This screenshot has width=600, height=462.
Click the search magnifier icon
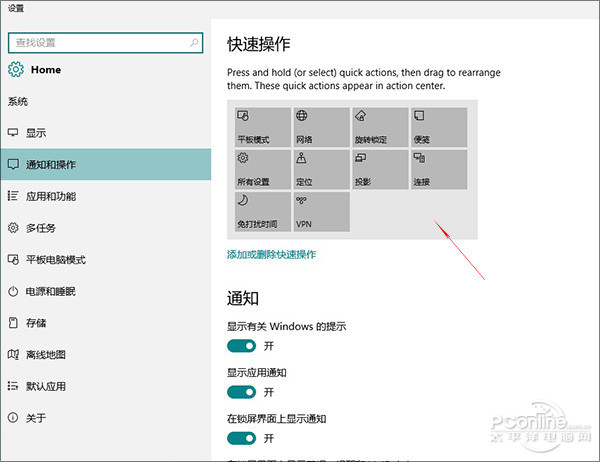(194, 42)
